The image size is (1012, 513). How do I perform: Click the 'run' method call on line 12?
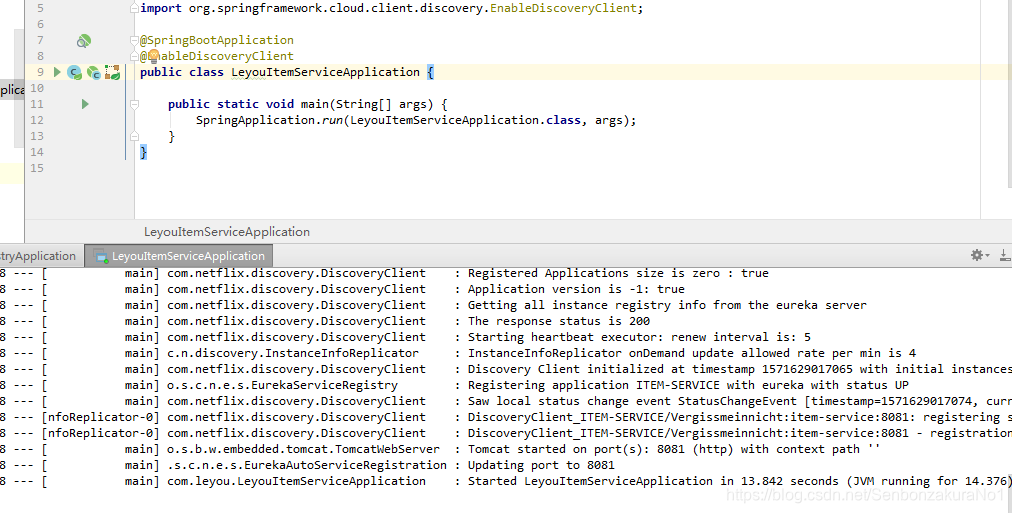click(x=332, y=120)
